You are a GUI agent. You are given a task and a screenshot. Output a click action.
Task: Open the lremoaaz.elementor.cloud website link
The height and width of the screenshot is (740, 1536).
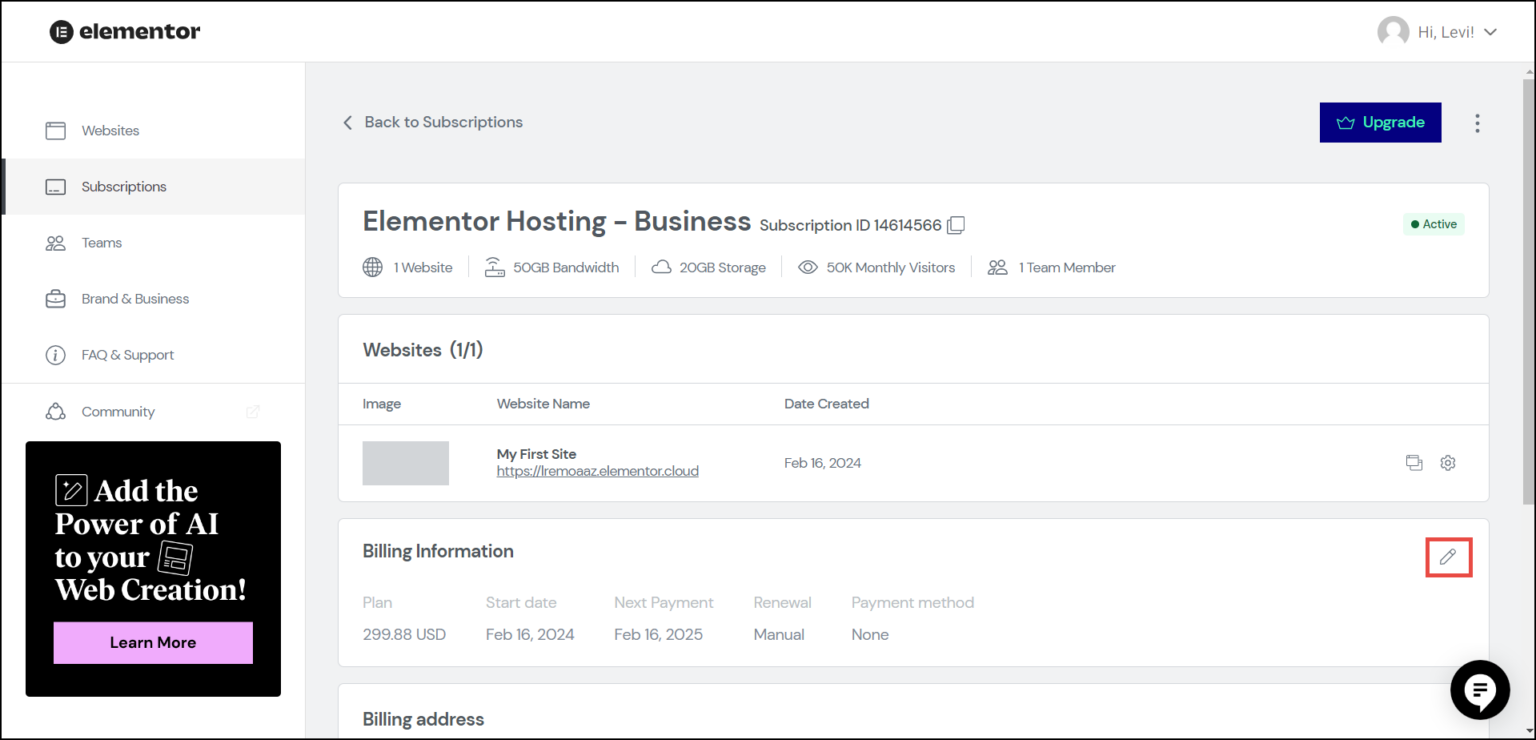597,470
